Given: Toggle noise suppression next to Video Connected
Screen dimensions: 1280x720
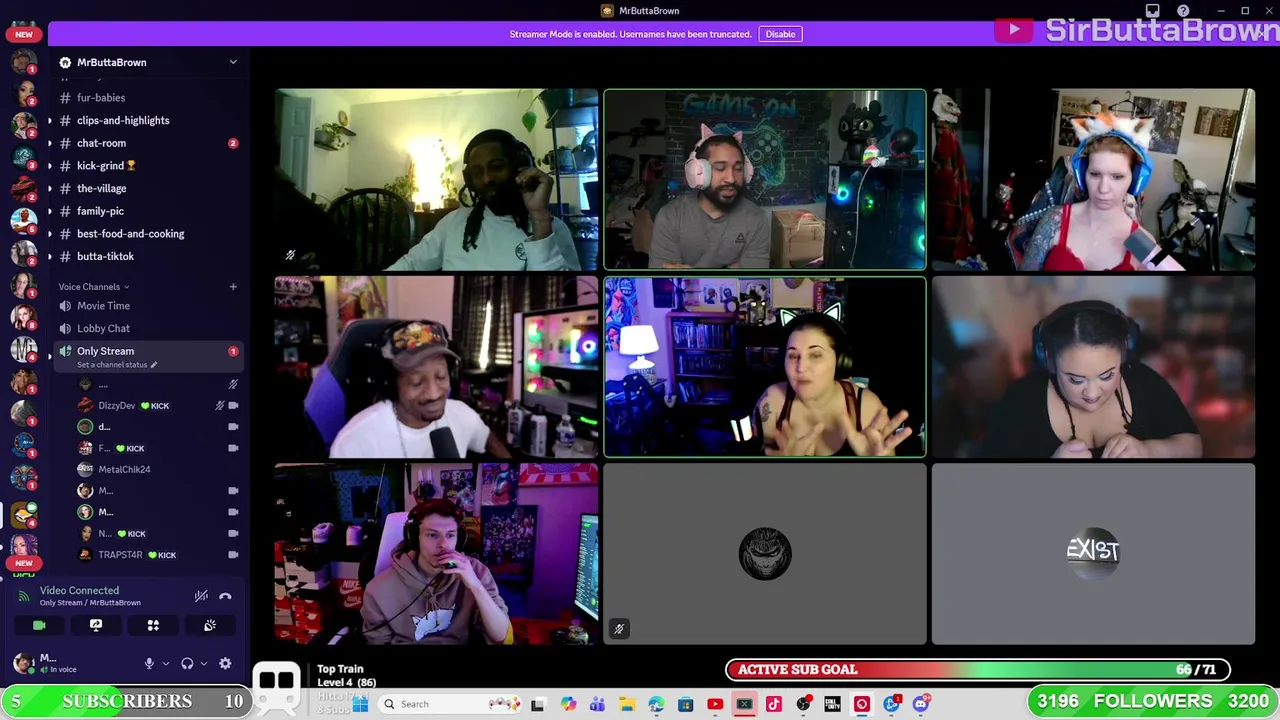Looking at the screenshot, I should [x=201, y=596].
